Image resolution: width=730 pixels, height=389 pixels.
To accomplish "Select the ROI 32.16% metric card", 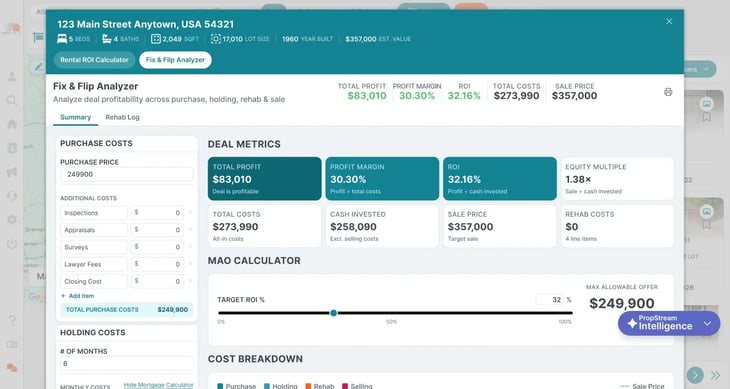I will pyautogui.click(x=500, y=179).
